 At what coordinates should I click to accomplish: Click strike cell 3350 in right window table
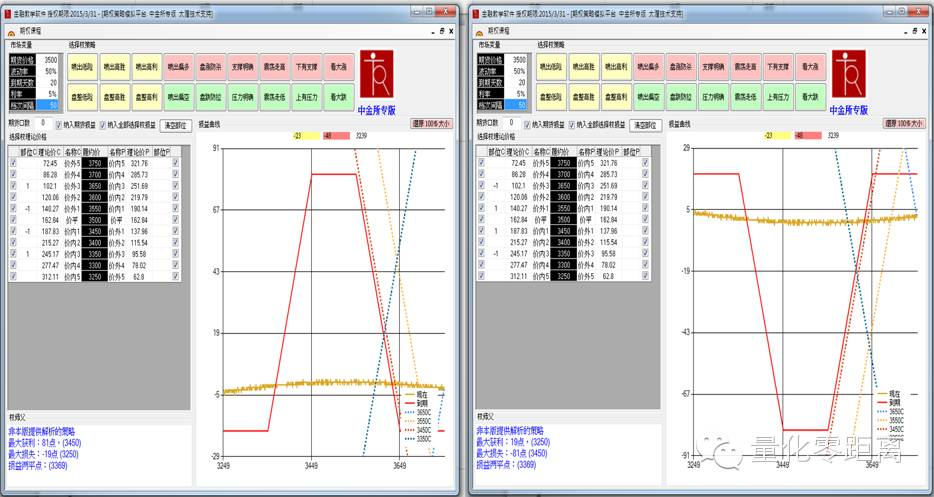563,254
